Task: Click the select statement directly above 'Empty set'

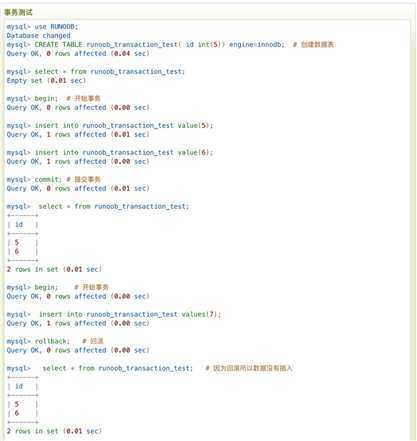Action: [x=95, y=72]
